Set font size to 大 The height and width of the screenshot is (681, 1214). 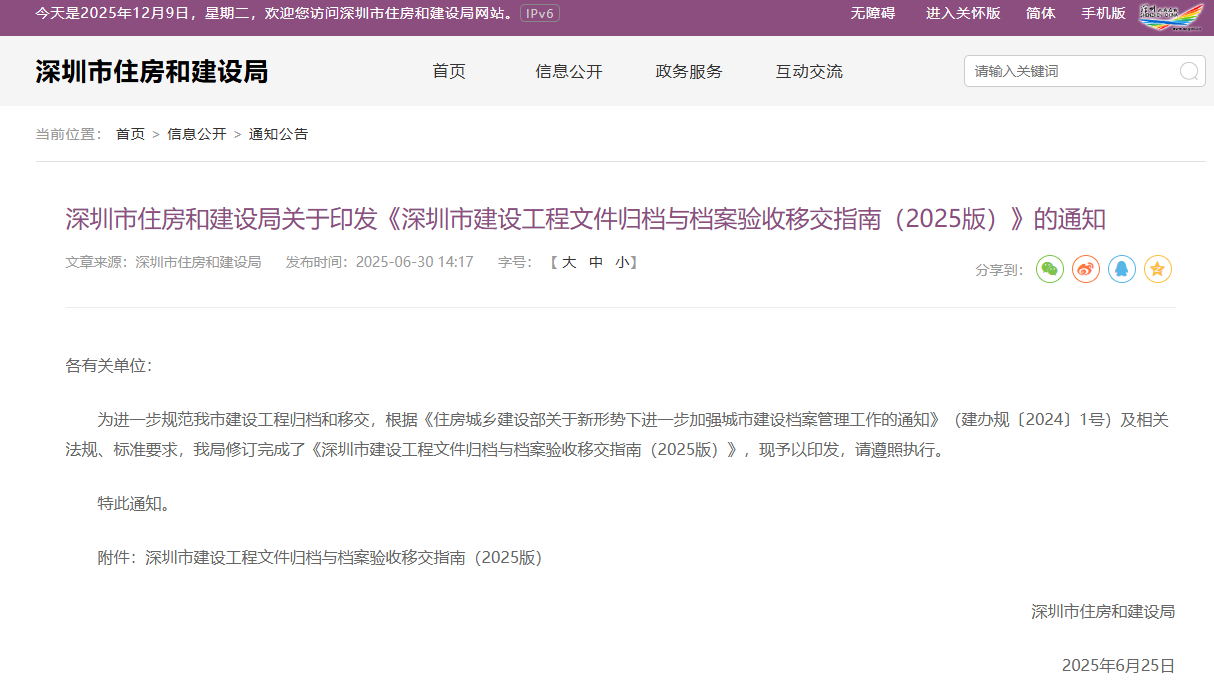pos(570,262)
